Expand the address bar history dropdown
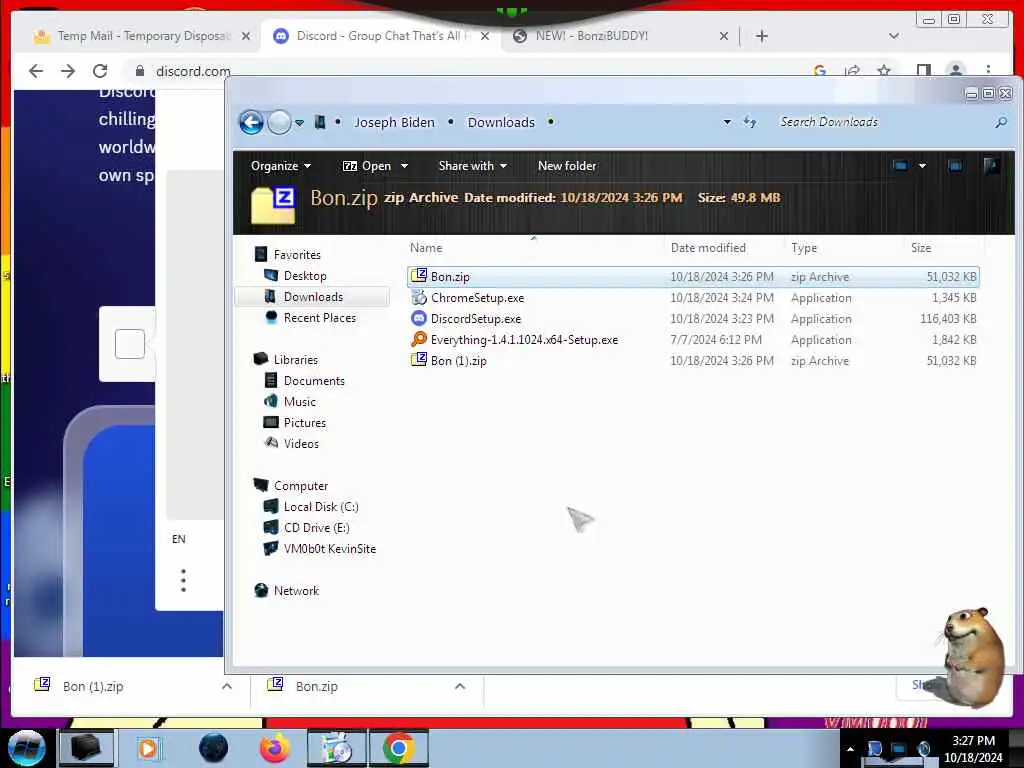The image size is (1024, 768). pyautogui.click(x=727, y=122)
